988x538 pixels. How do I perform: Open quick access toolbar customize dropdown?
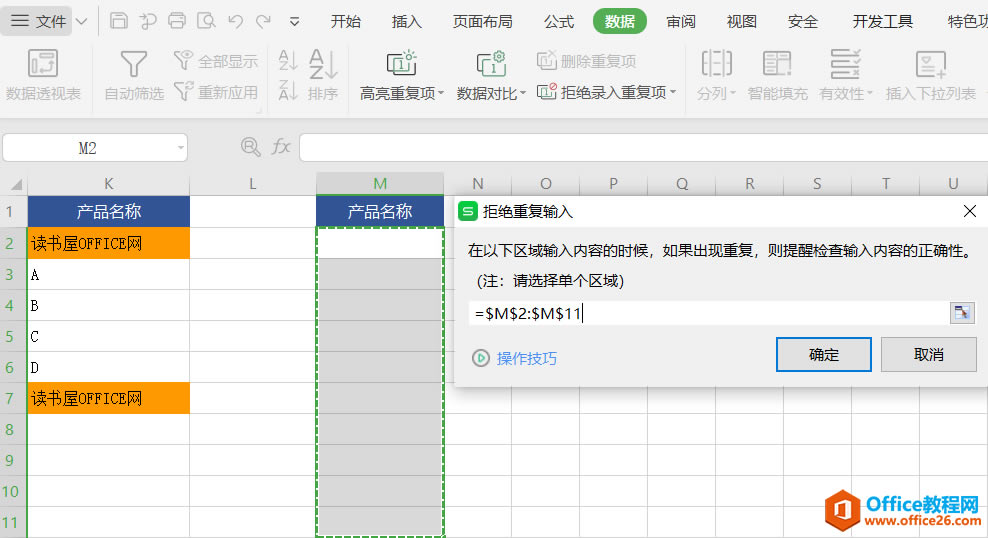click(294, 21)
